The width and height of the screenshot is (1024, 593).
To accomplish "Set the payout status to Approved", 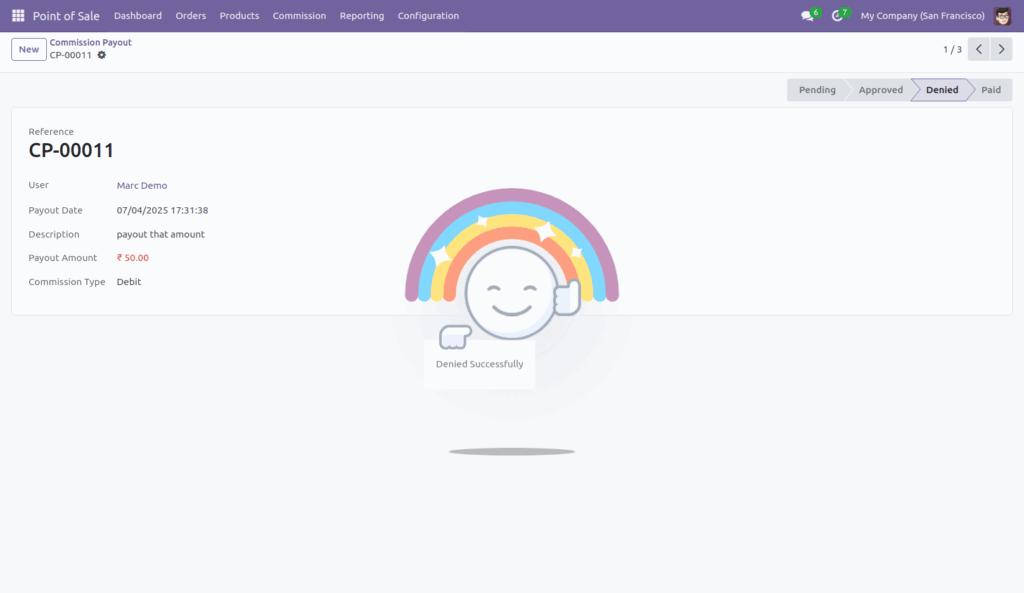I will [x=879, y=89].
